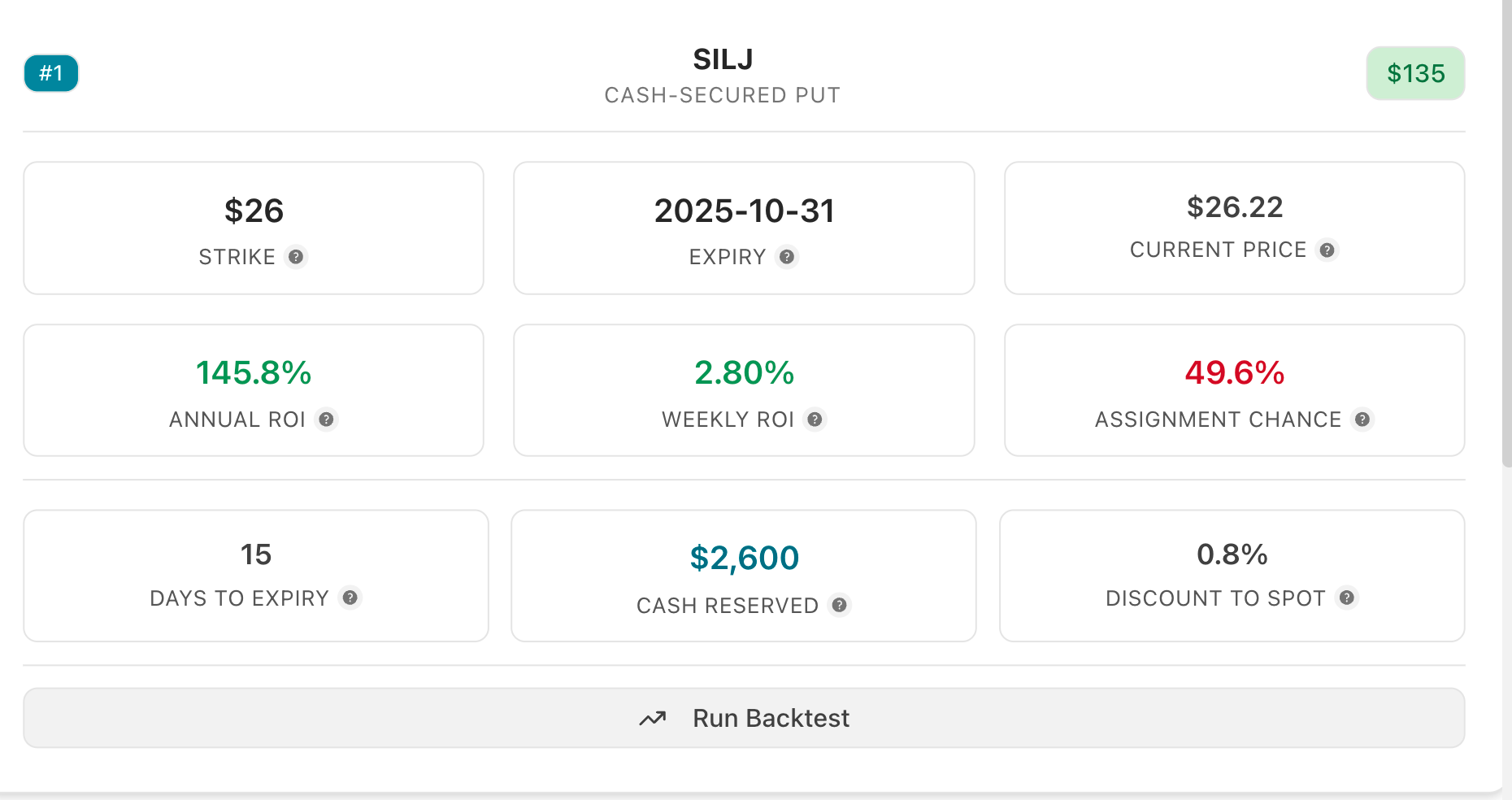Image resolution: width=1512 pixels, height=800 pixels.
Task: Click the help icon next to STRIKE
Action: (296, 257)
